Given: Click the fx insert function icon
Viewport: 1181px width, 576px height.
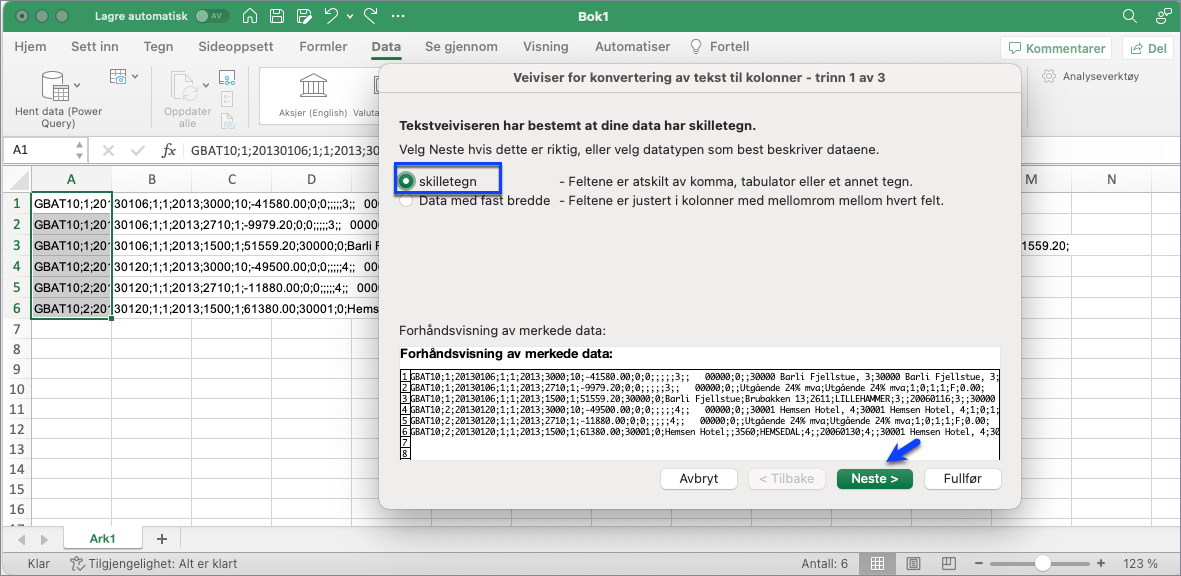Looking at the screenshot, I should click(x=169, y=151).
